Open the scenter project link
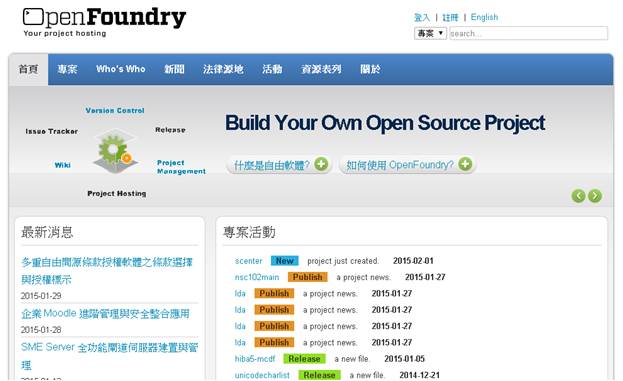This screenshot has width=623, height=381. pyautogui.click(x=248, y=261)
